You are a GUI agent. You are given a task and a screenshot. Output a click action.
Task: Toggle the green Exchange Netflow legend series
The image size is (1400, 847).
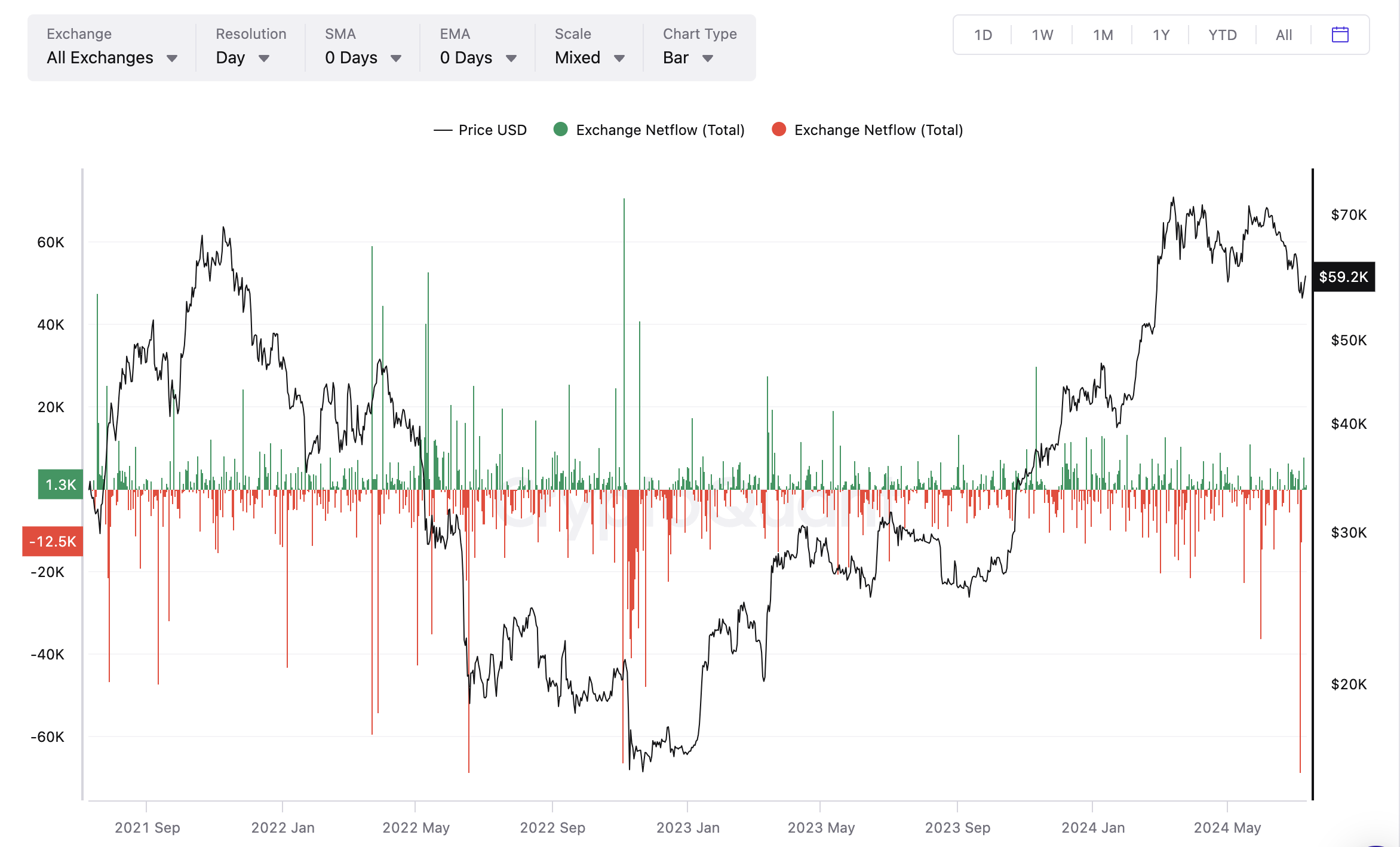coord(649,130)
